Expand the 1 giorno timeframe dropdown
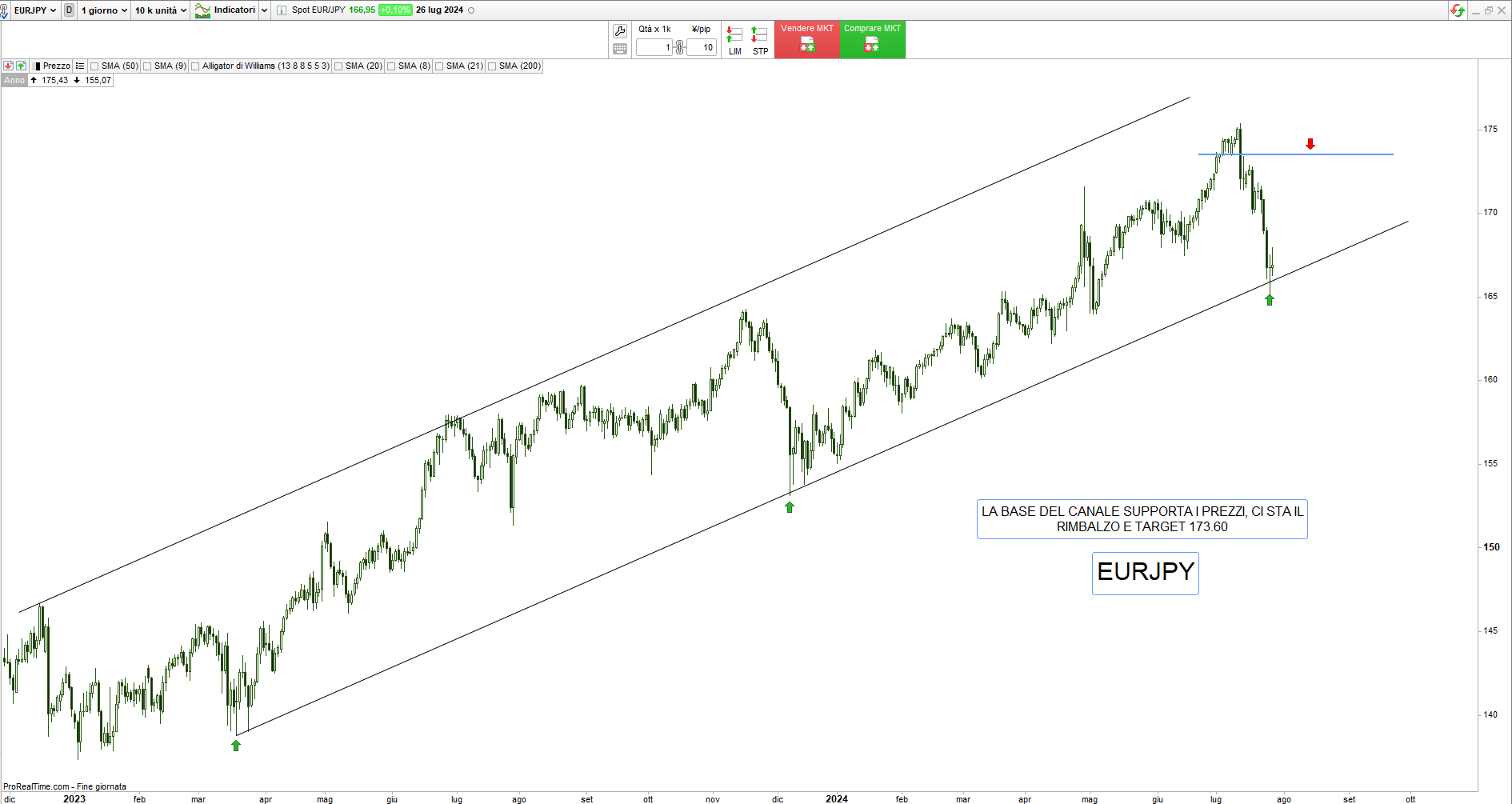Viewport: 1512px width, 804px height. tap(104, 10)
